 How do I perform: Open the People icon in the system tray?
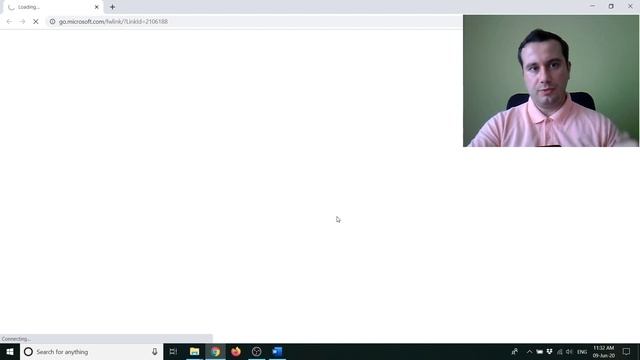pyautogui.click(x=515, y=352)
